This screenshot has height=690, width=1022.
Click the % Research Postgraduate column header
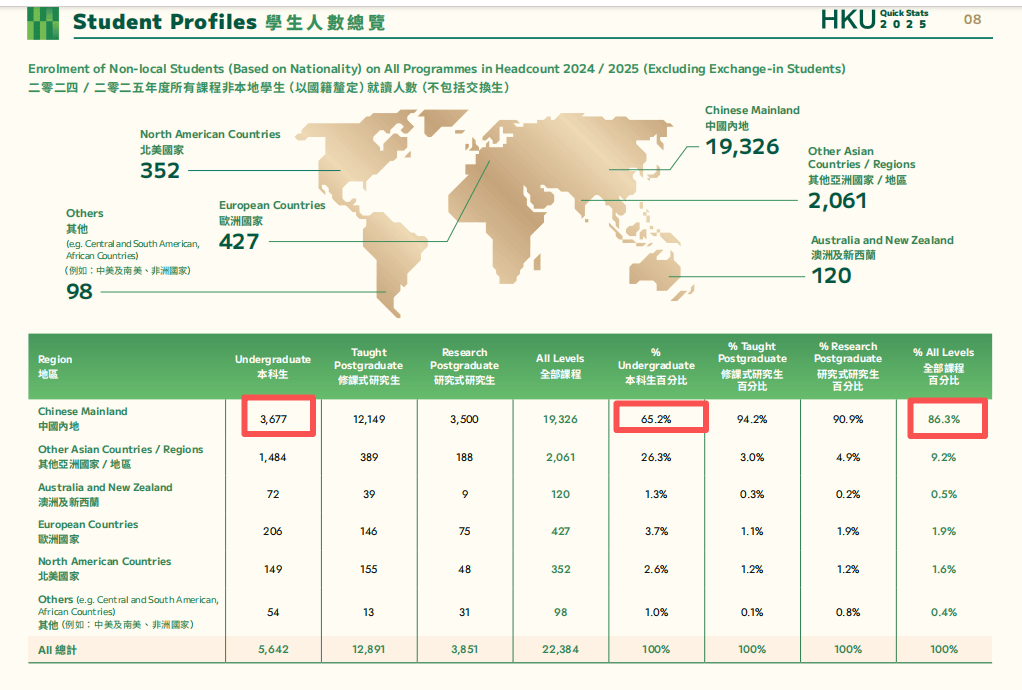tap(848, 366)
